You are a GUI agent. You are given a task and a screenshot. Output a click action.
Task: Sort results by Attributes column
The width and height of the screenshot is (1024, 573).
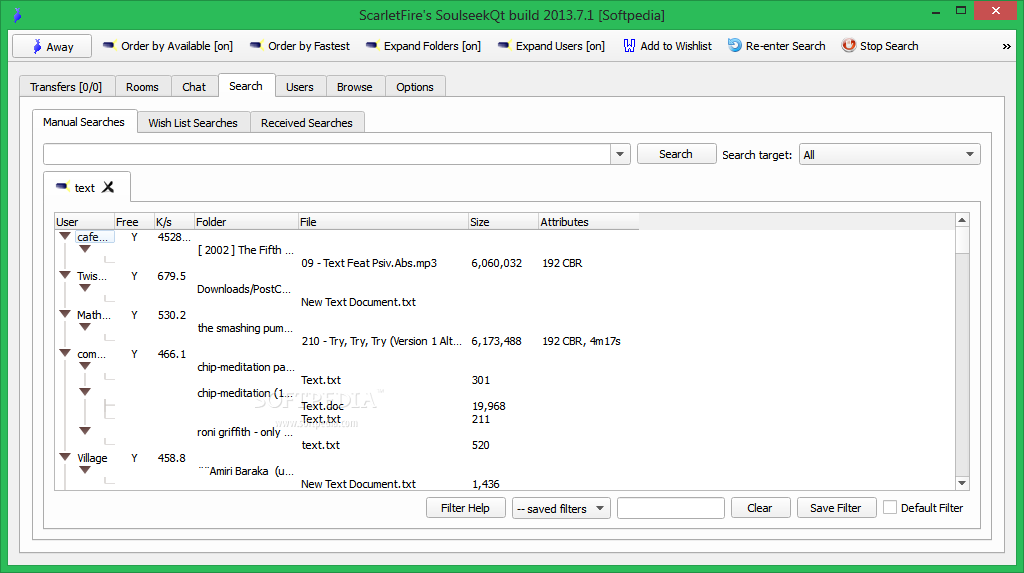(588, 221)
